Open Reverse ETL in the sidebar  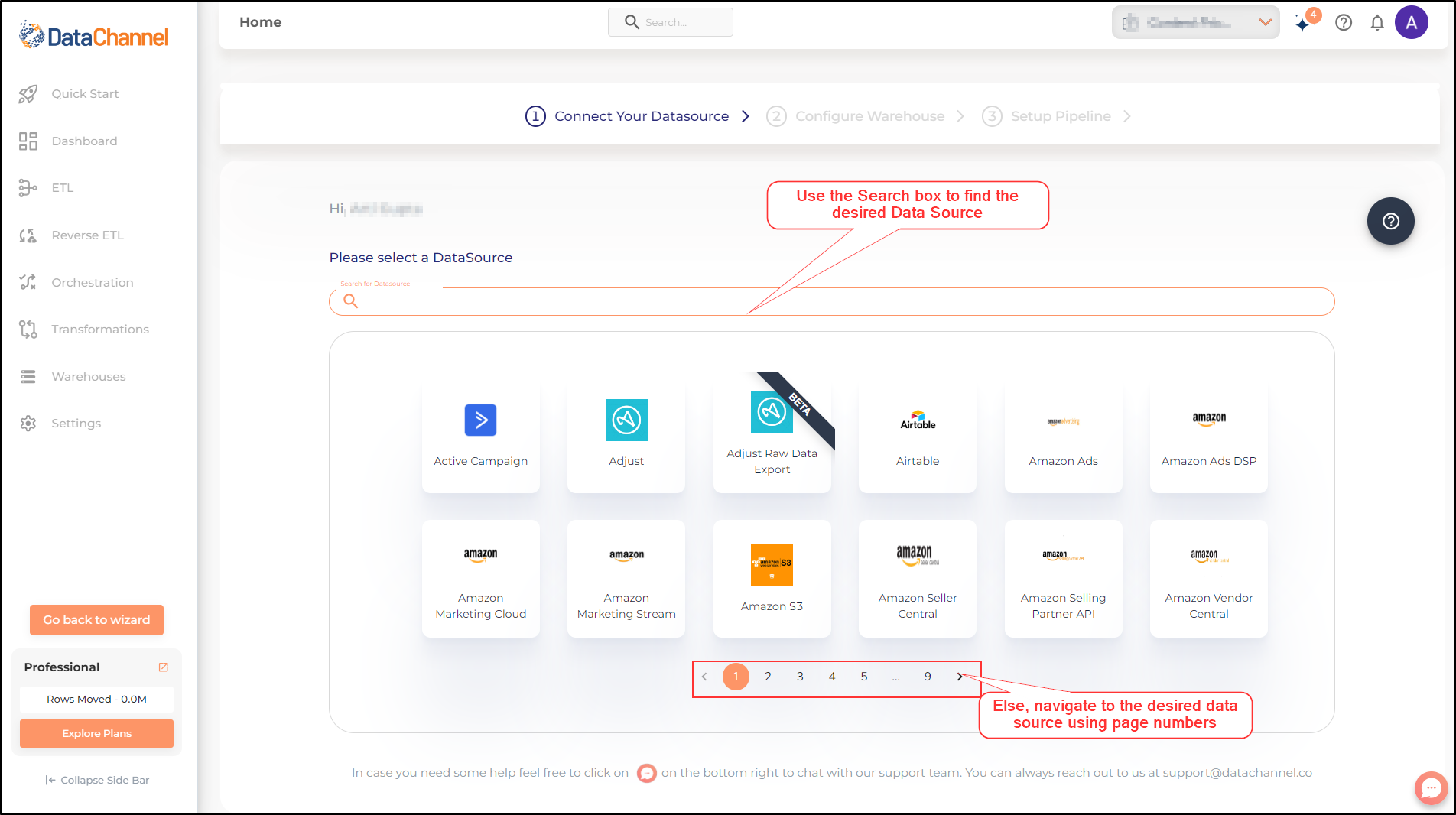point(87,235)
